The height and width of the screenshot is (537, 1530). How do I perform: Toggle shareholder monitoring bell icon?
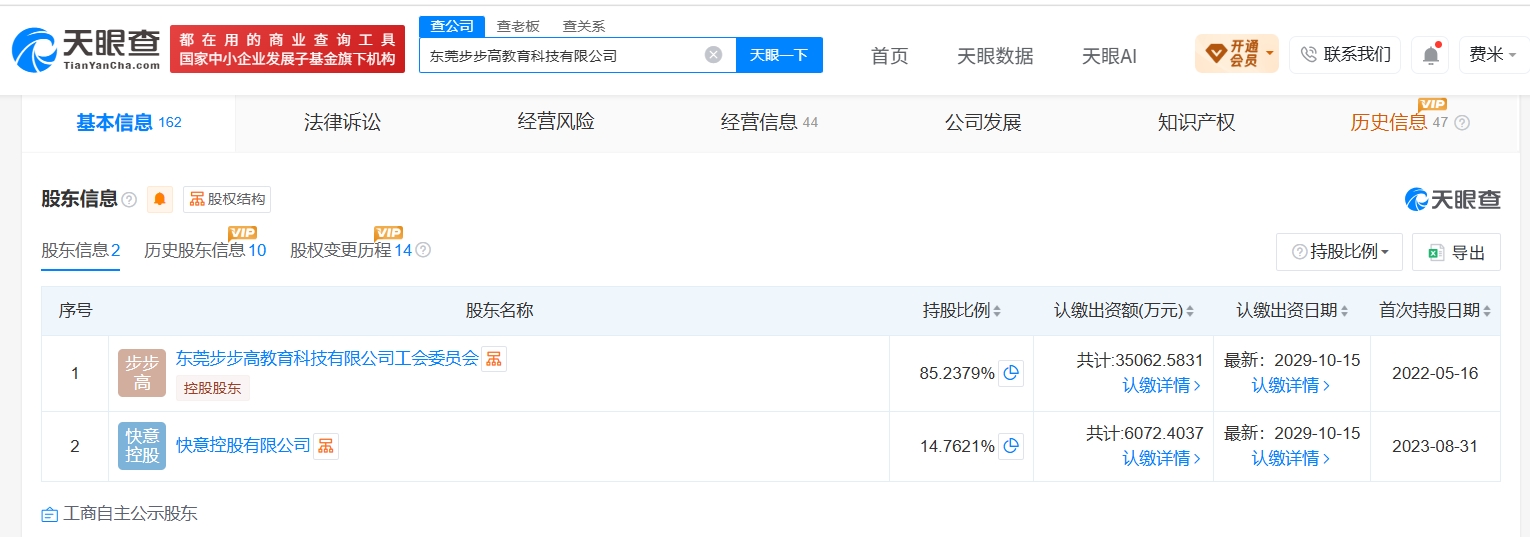160,199
